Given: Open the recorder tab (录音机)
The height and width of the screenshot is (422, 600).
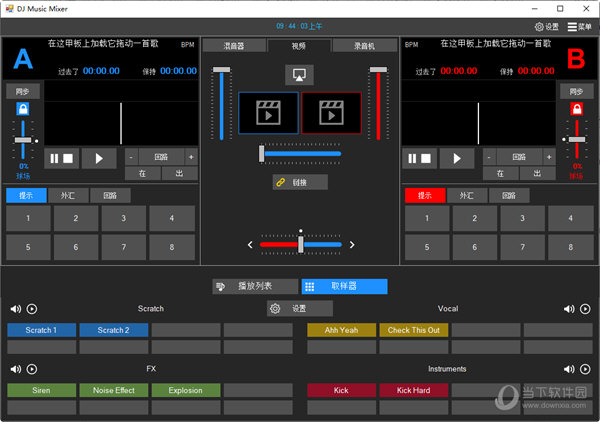Looking at the screenshot, I should 364,46.
